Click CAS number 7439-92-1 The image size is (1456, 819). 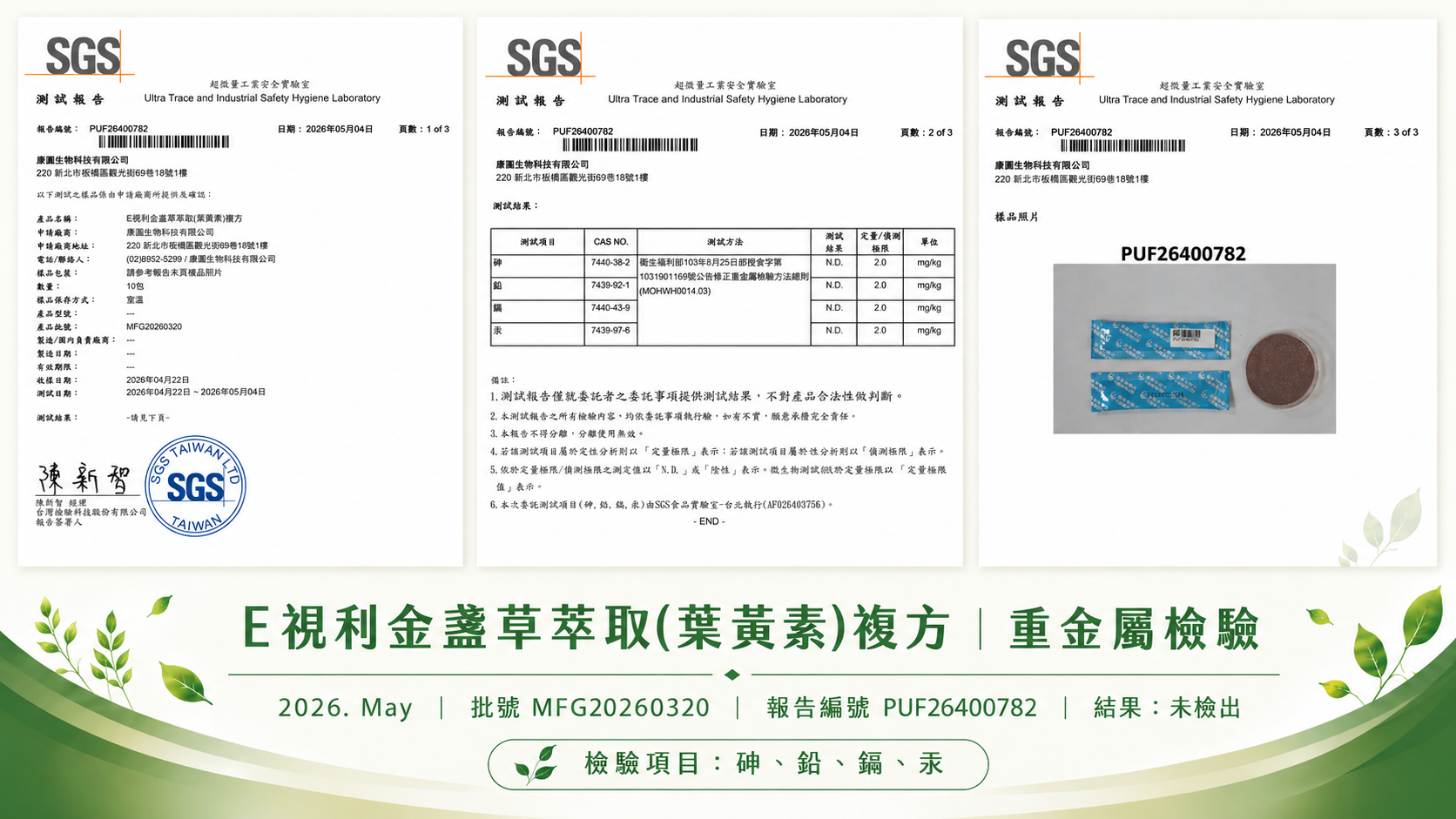tap(610, 285)
